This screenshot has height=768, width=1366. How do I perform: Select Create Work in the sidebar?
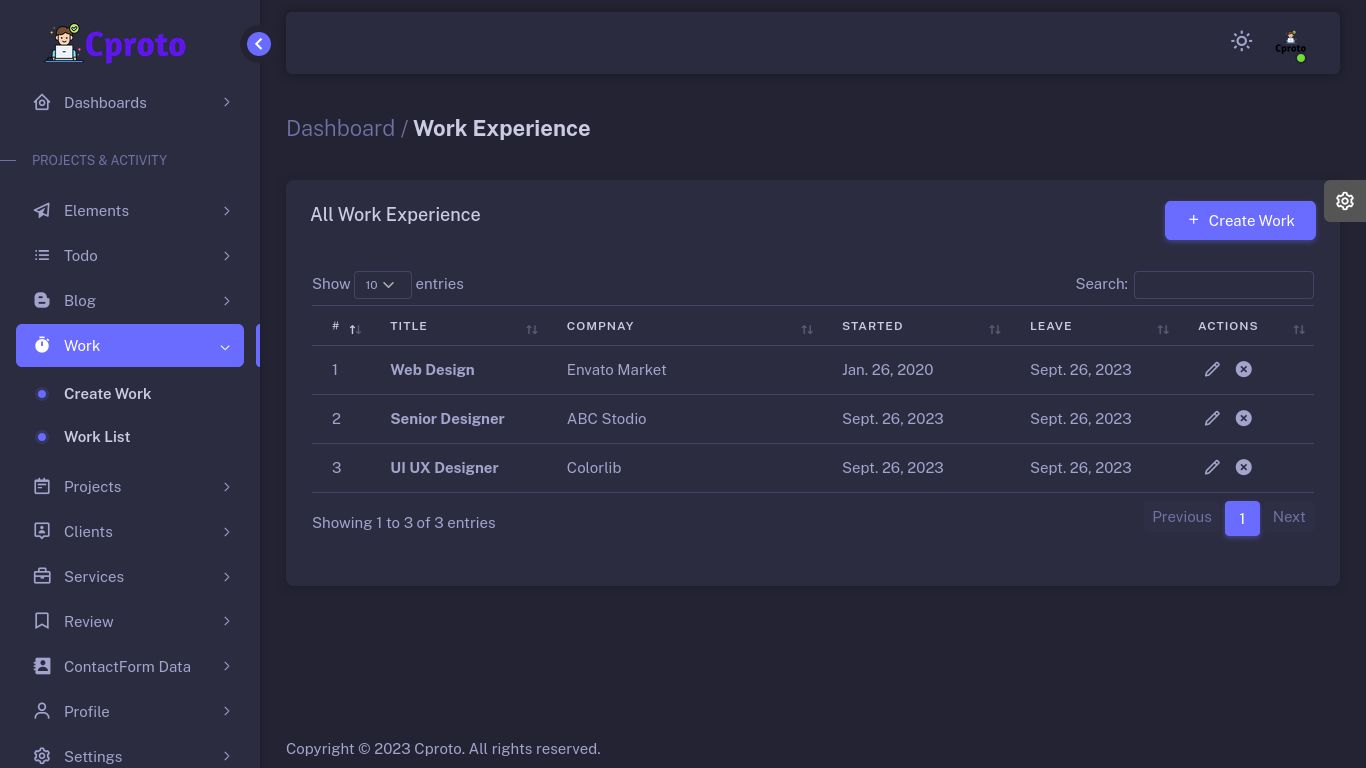[x=107, y=394]
